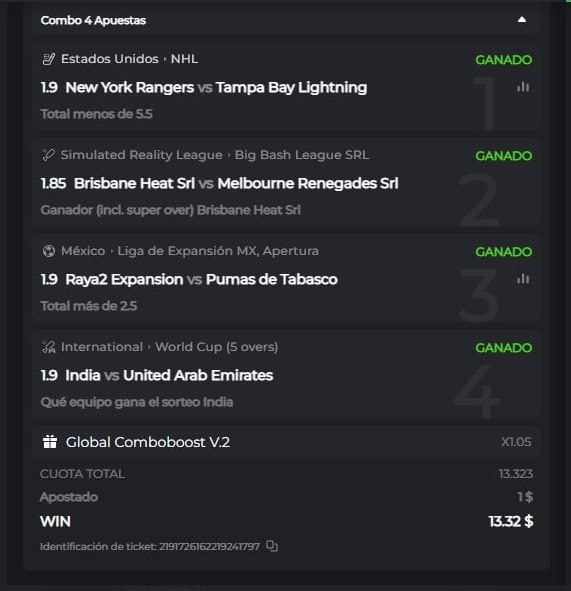
Task: Open Brisbane Heat Srl vs Melbourne Renegades
Action: coord(236,184)
